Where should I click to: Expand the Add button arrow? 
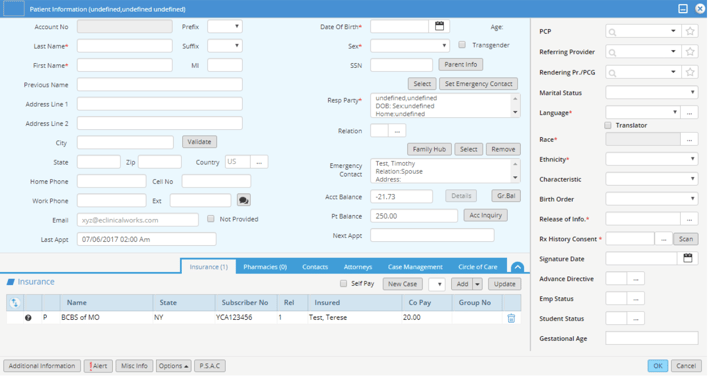(478, 284)
